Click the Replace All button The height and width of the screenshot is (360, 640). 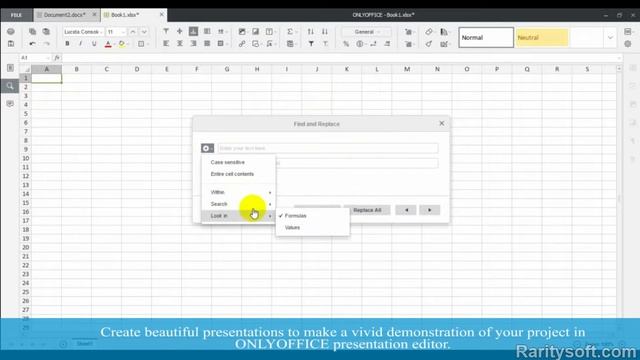(367, 210)
